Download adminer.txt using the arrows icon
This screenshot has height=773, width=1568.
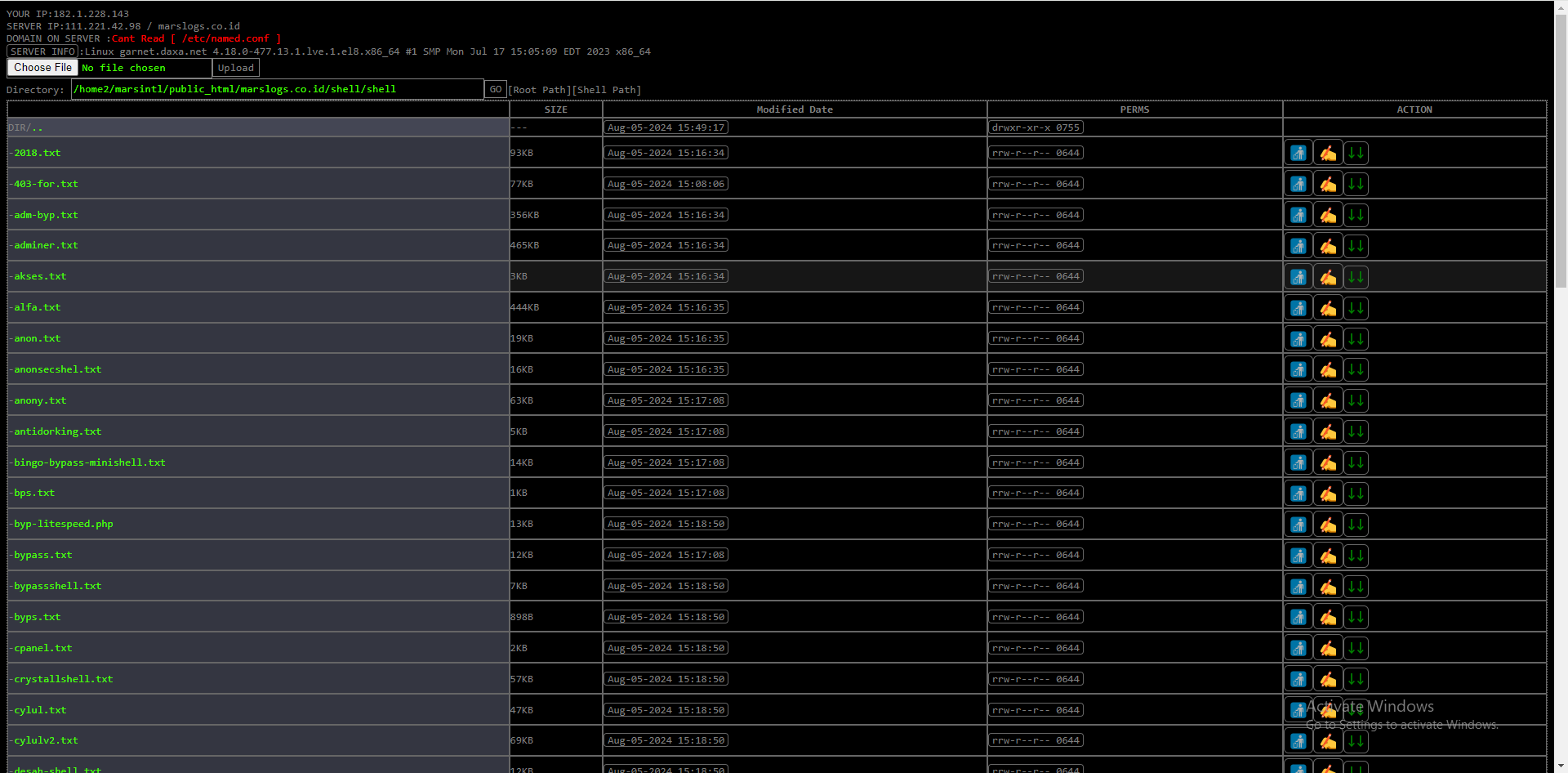pos(1356,246)
